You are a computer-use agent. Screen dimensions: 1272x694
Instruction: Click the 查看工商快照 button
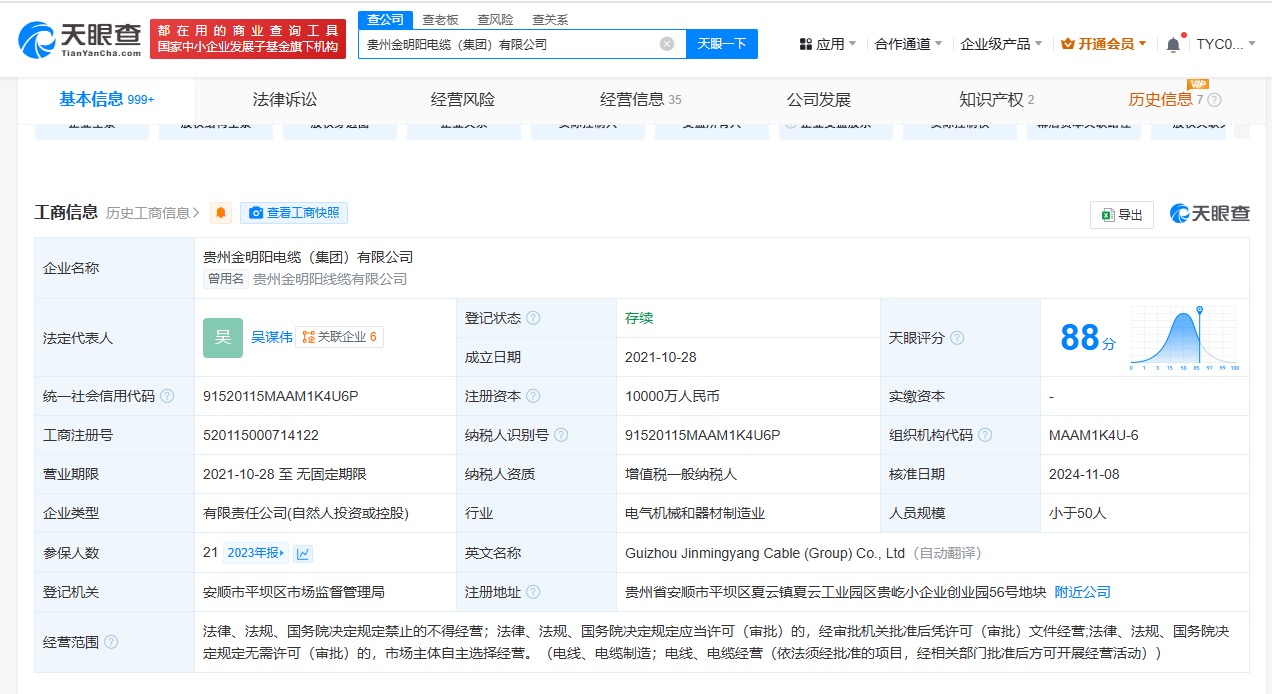[x=294, y=213]
